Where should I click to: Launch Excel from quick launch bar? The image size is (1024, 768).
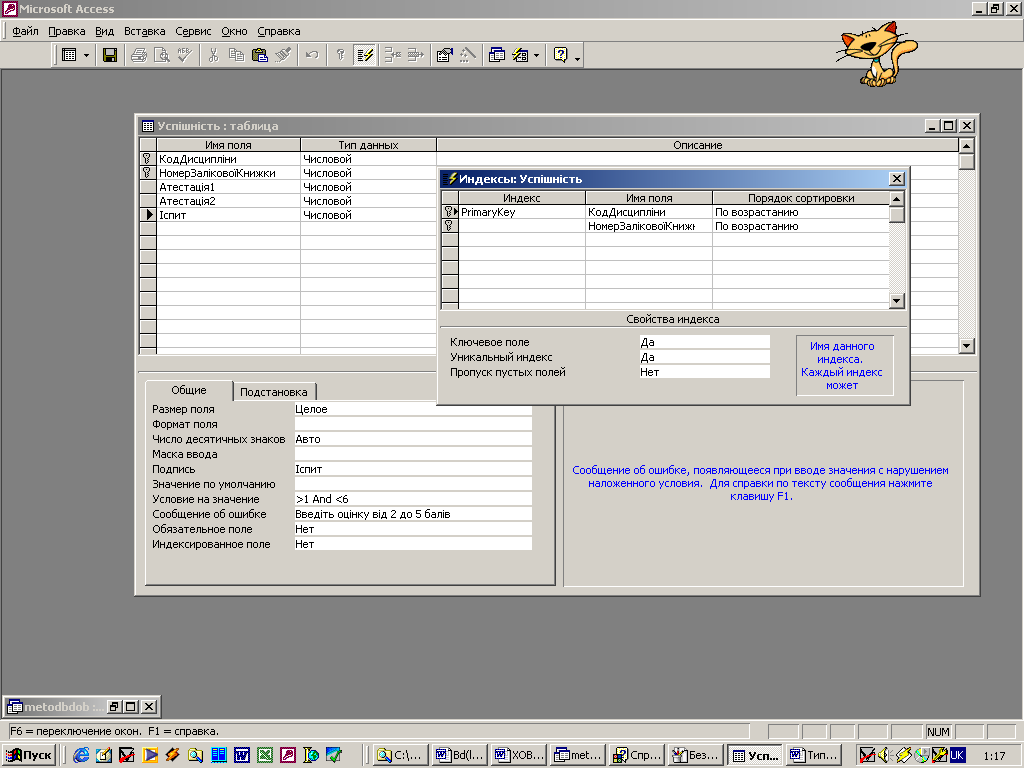tap(264, 755)
